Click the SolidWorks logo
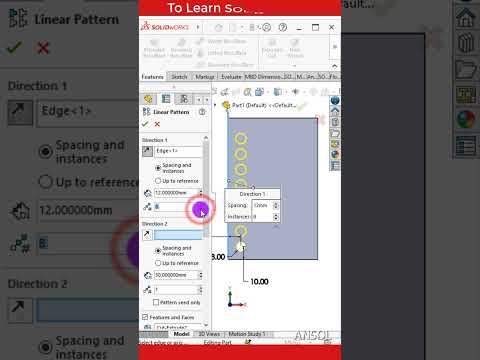 coord(165,27)
